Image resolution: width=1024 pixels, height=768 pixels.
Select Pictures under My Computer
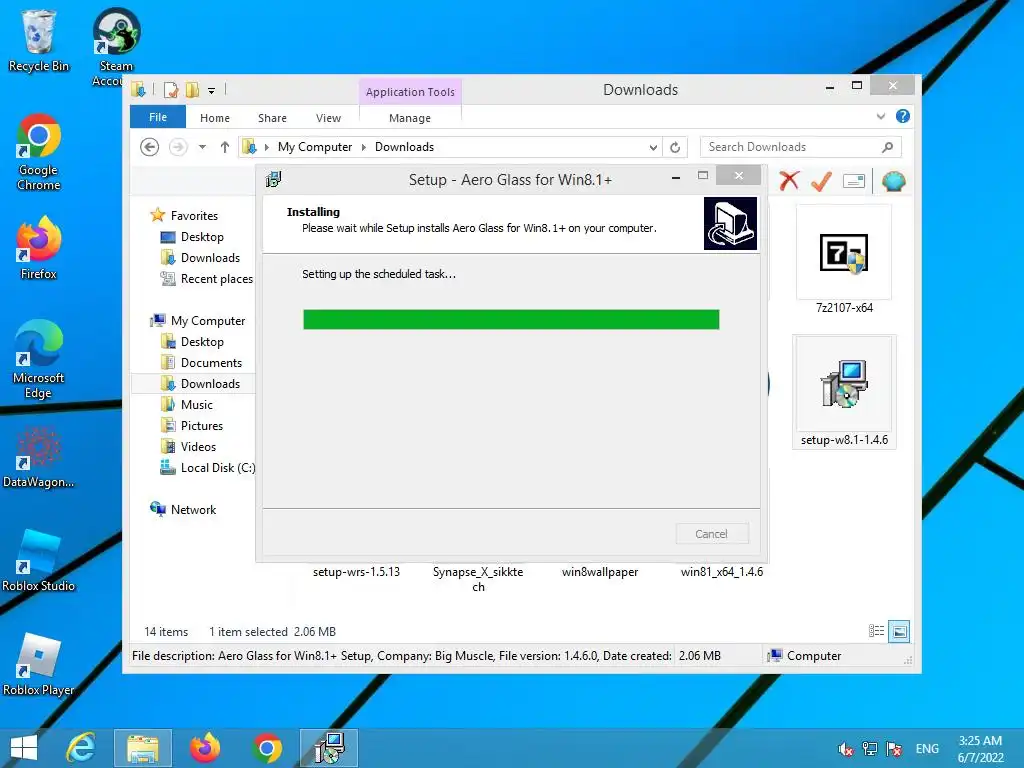pyautogui.click(x=202, y=426)
